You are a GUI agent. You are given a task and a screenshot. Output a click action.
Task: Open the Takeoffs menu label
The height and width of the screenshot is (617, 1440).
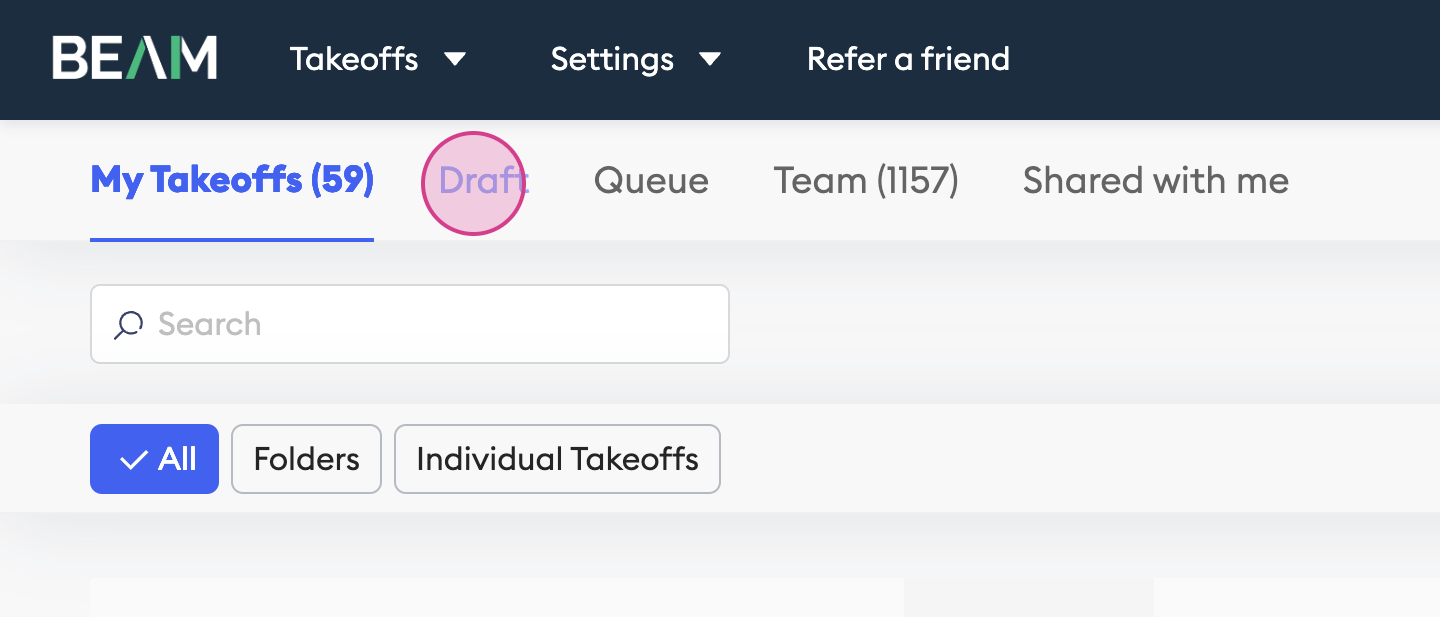coord(354,59)
